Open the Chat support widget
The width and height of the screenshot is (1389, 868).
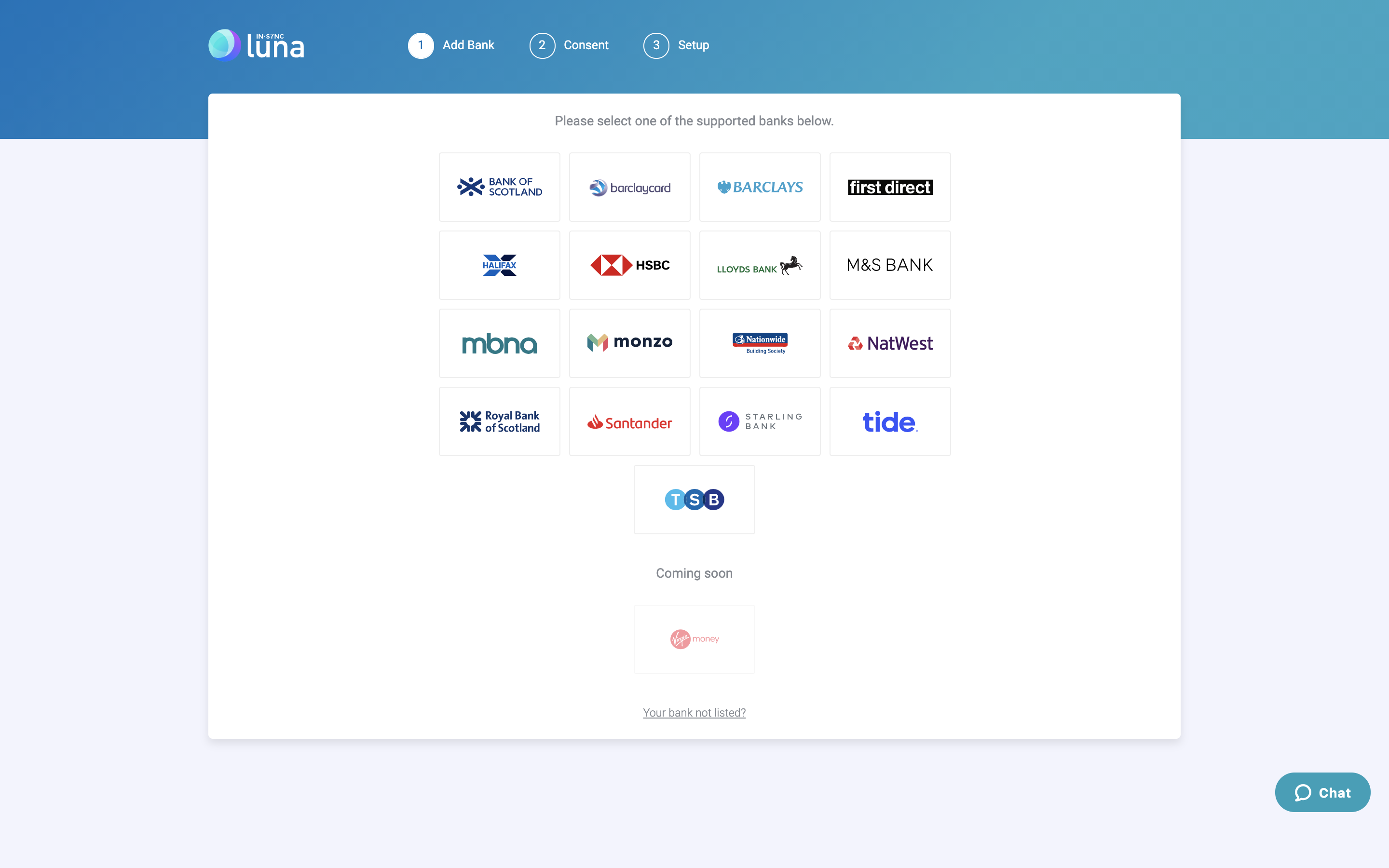click(1322, 792)
